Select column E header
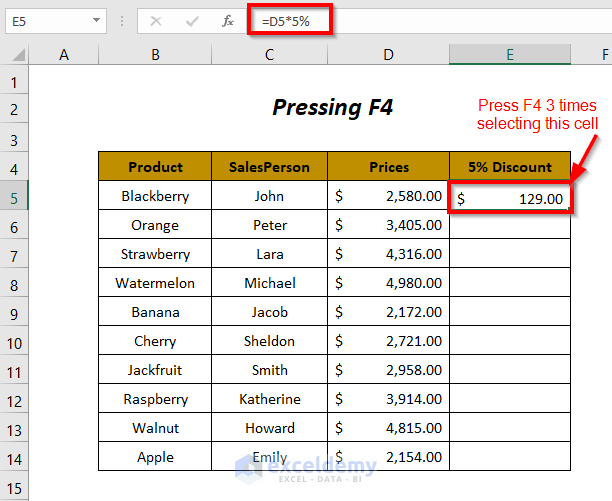612x501 pixels. (x=509, y=56)
